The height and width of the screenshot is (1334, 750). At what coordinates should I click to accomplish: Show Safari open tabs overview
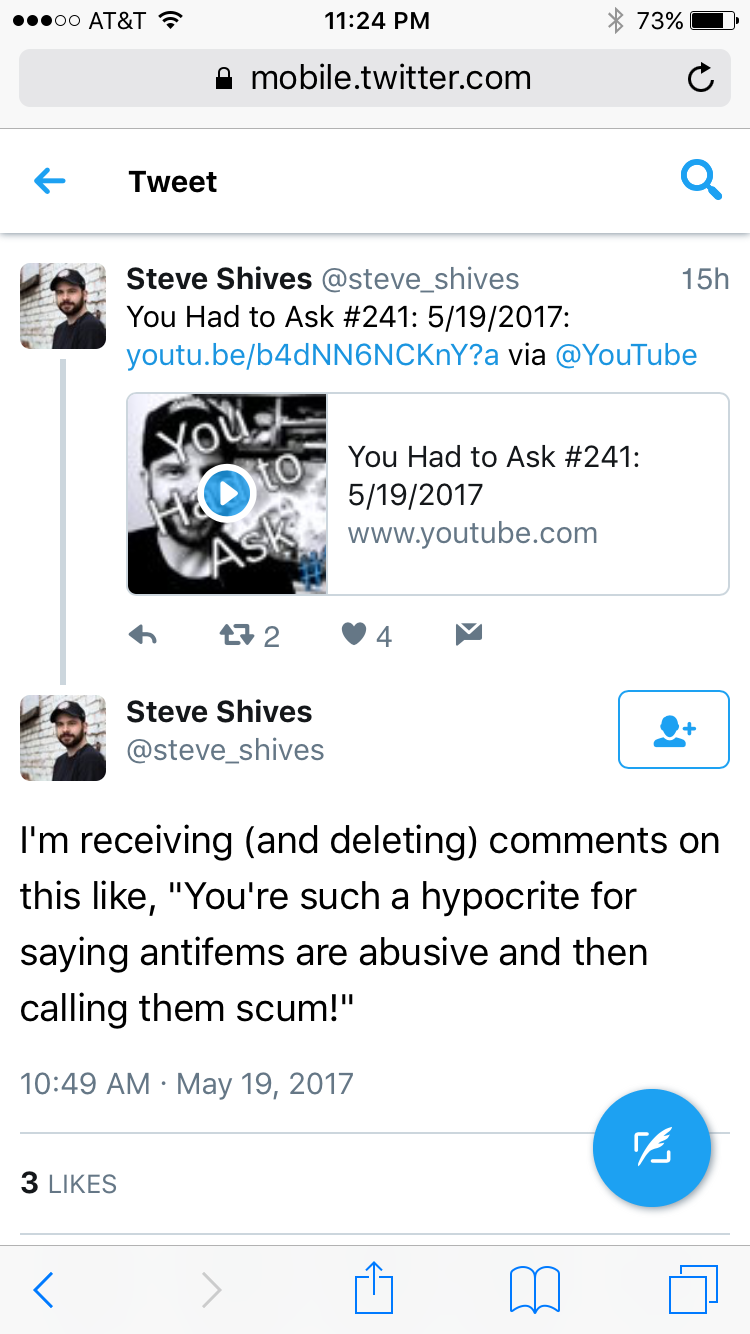pyautogui.click(x=693, y=1290)
